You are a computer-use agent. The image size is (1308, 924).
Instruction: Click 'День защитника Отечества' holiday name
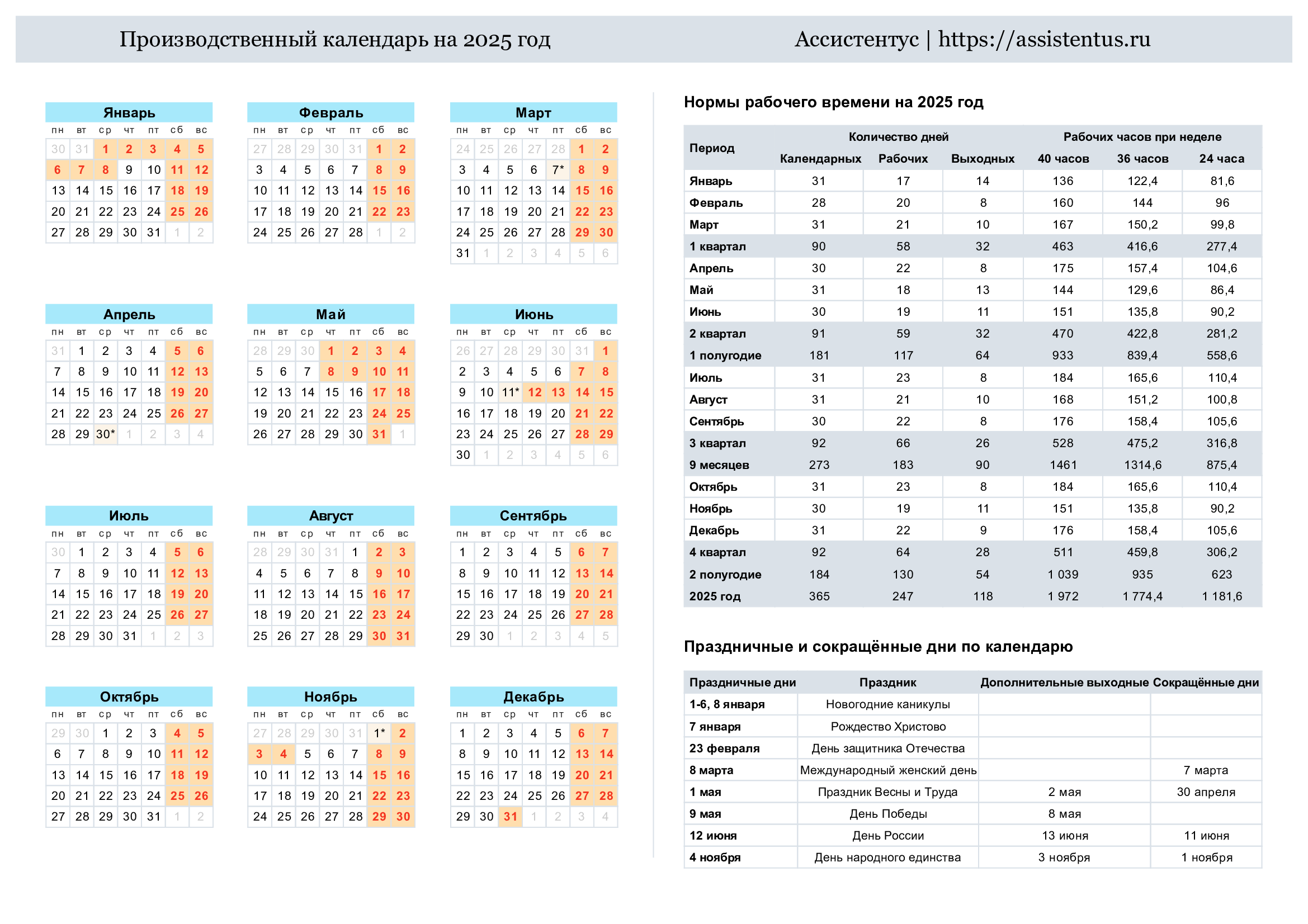(887, 748)
